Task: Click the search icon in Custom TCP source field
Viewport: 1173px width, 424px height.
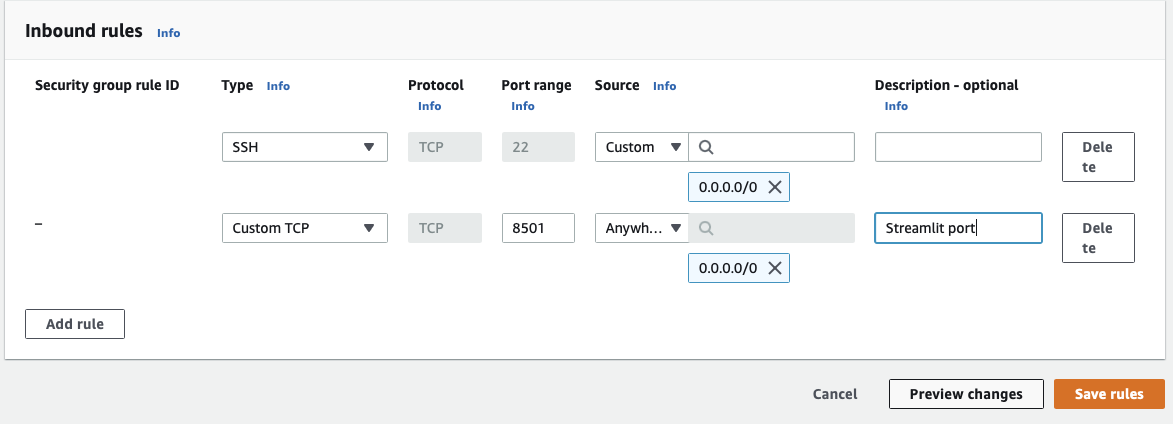Action: point(705,228)
